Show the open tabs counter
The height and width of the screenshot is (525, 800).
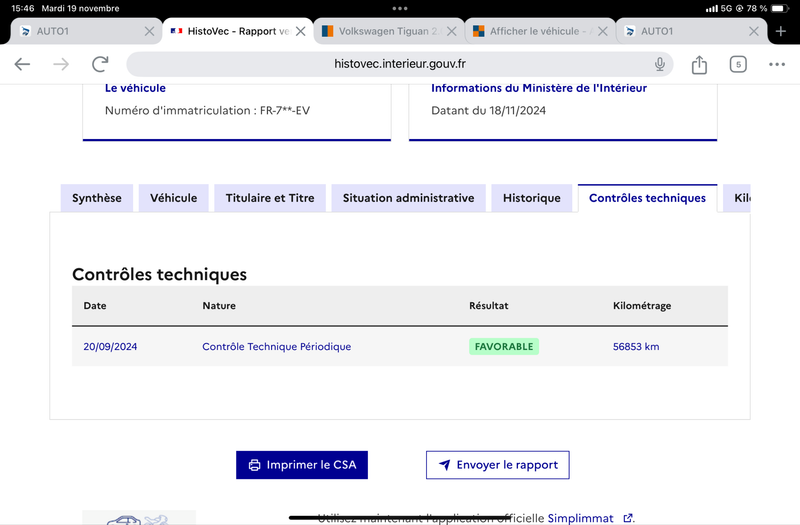pos(738,64)
